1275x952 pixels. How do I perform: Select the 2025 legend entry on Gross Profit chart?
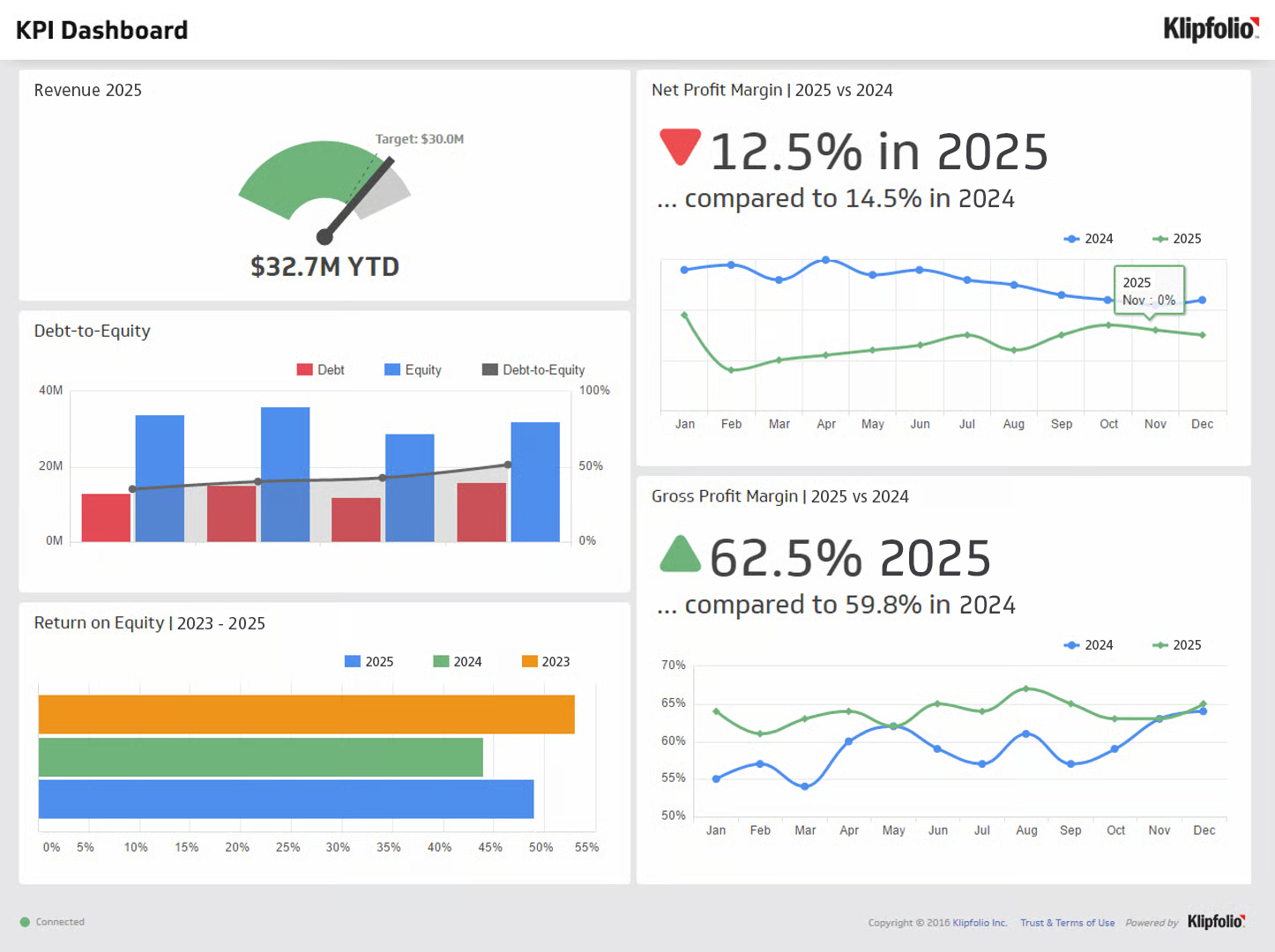1177,644
